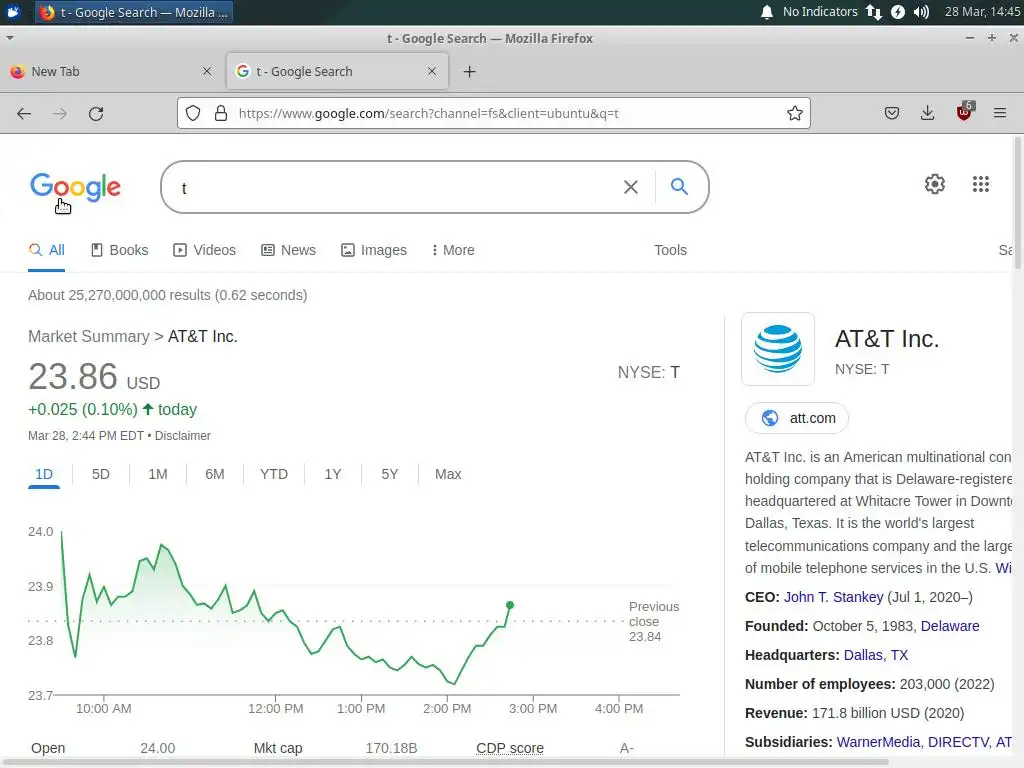The image size is (1024, 768).
Task: Switch to Videos results
Action: (204, 250)
